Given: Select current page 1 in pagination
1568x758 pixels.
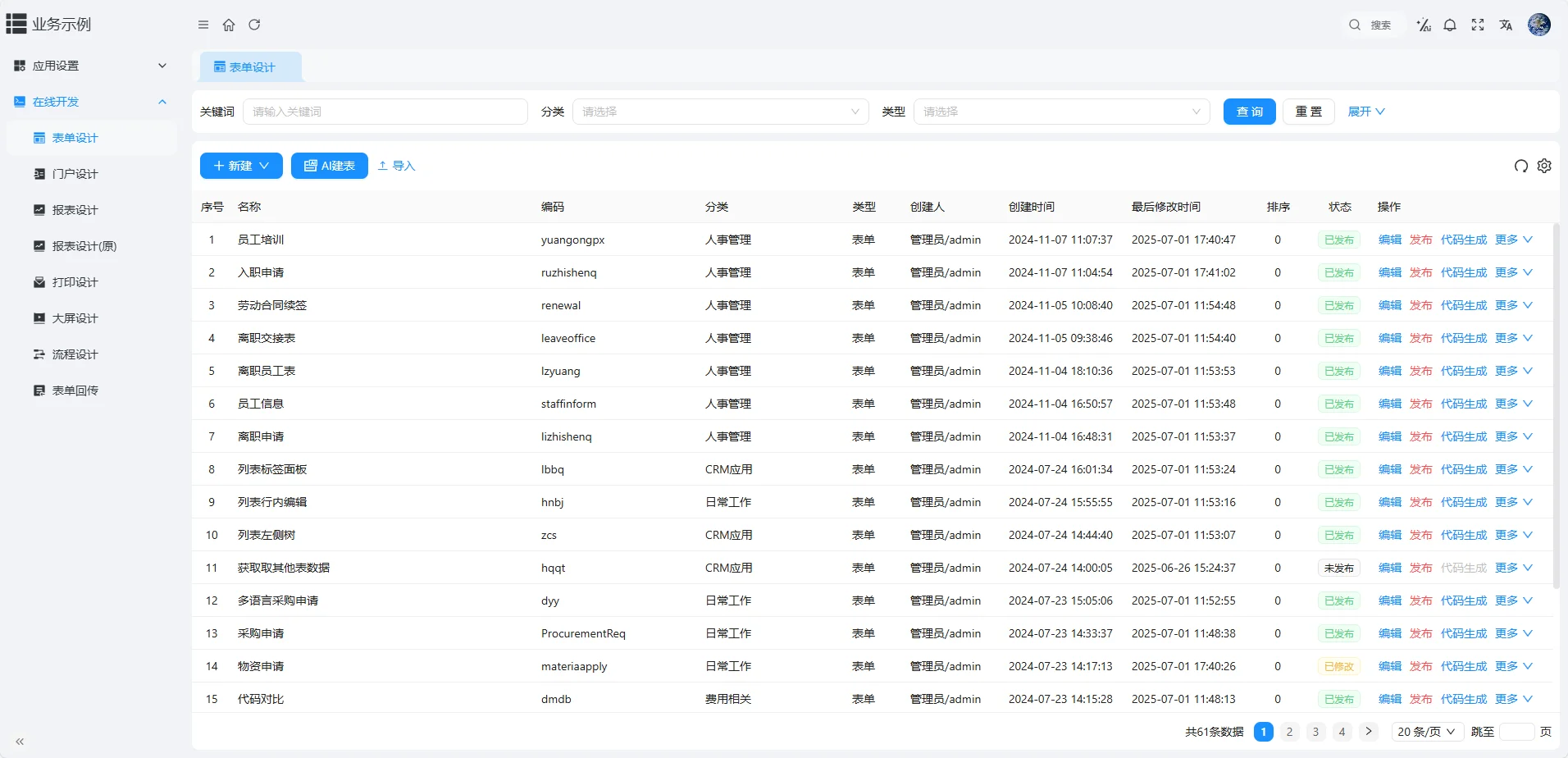Looking at the screenshot, I should [x=1264, y=732].
